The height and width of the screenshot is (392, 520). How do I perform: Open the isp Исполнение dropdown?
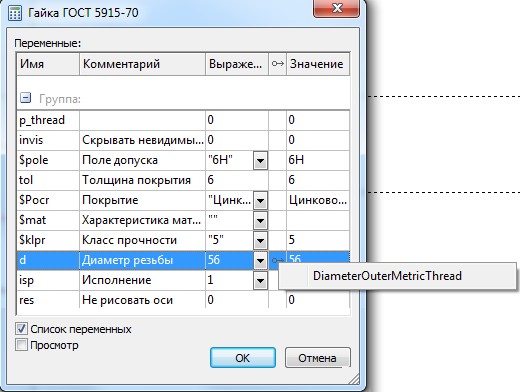pos(260,281)
